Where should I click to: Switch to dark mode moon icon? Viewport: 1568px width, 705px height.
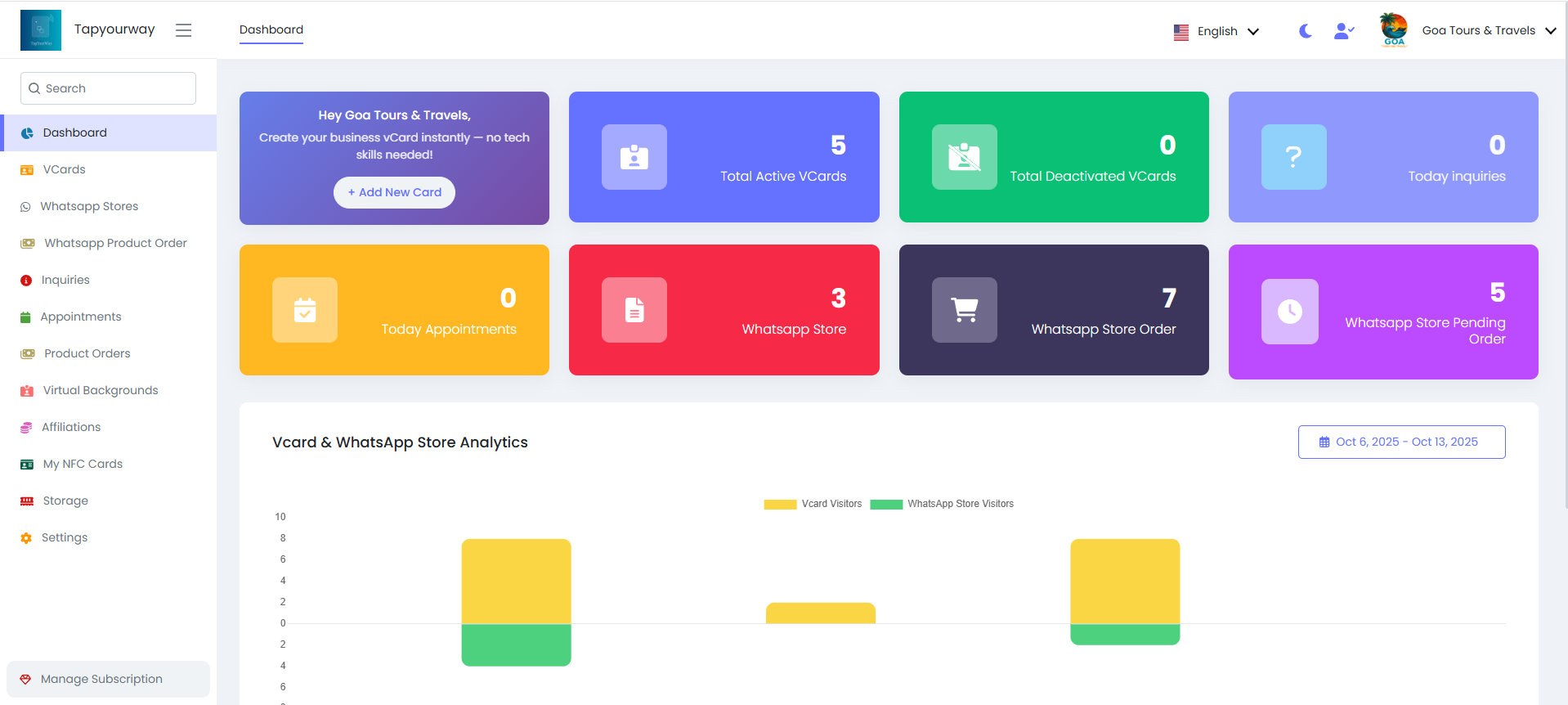(x=1306, y=31)
